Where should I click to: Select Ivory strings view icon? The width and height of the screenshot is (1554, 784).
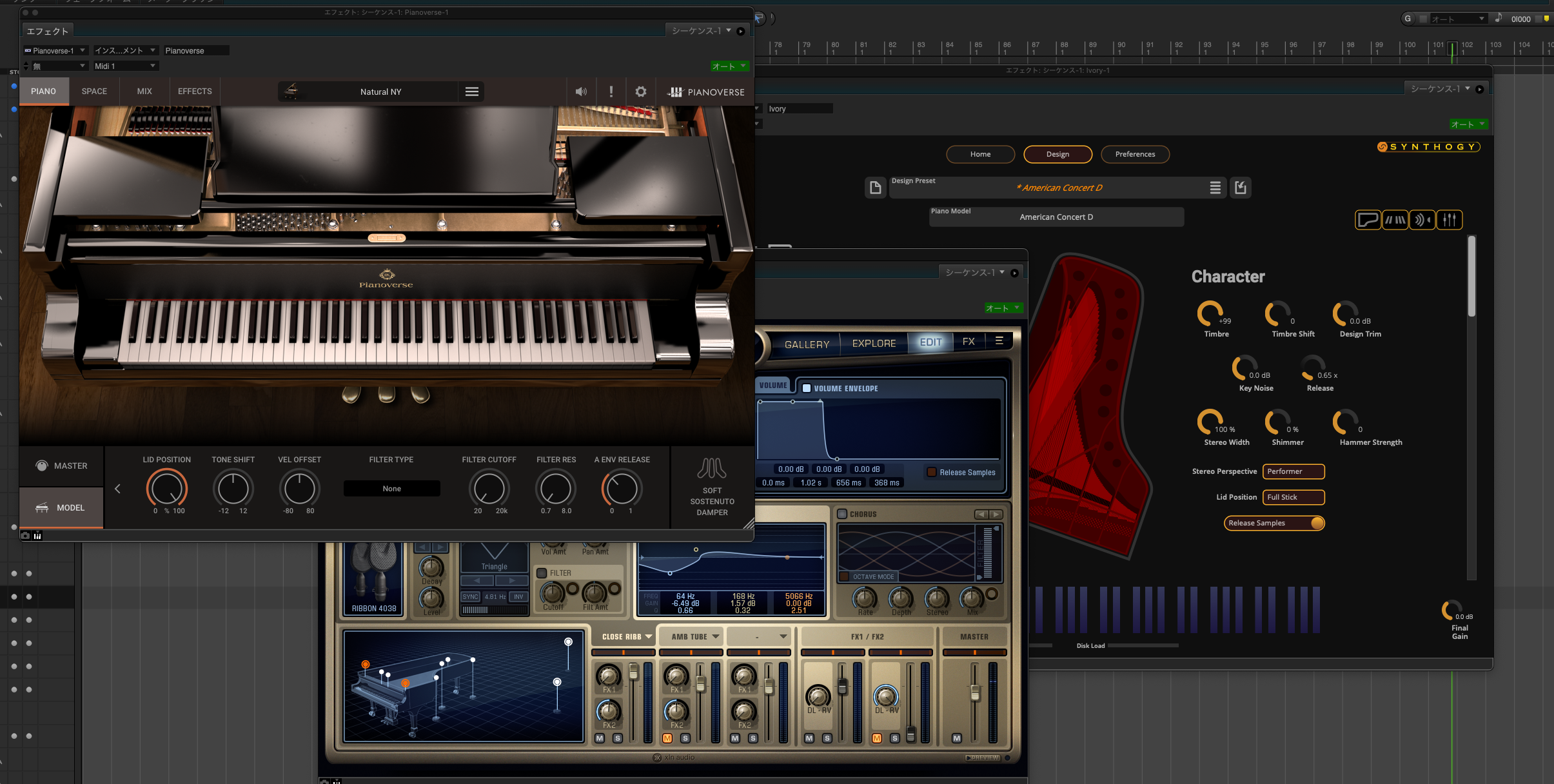pos(1395,220)
